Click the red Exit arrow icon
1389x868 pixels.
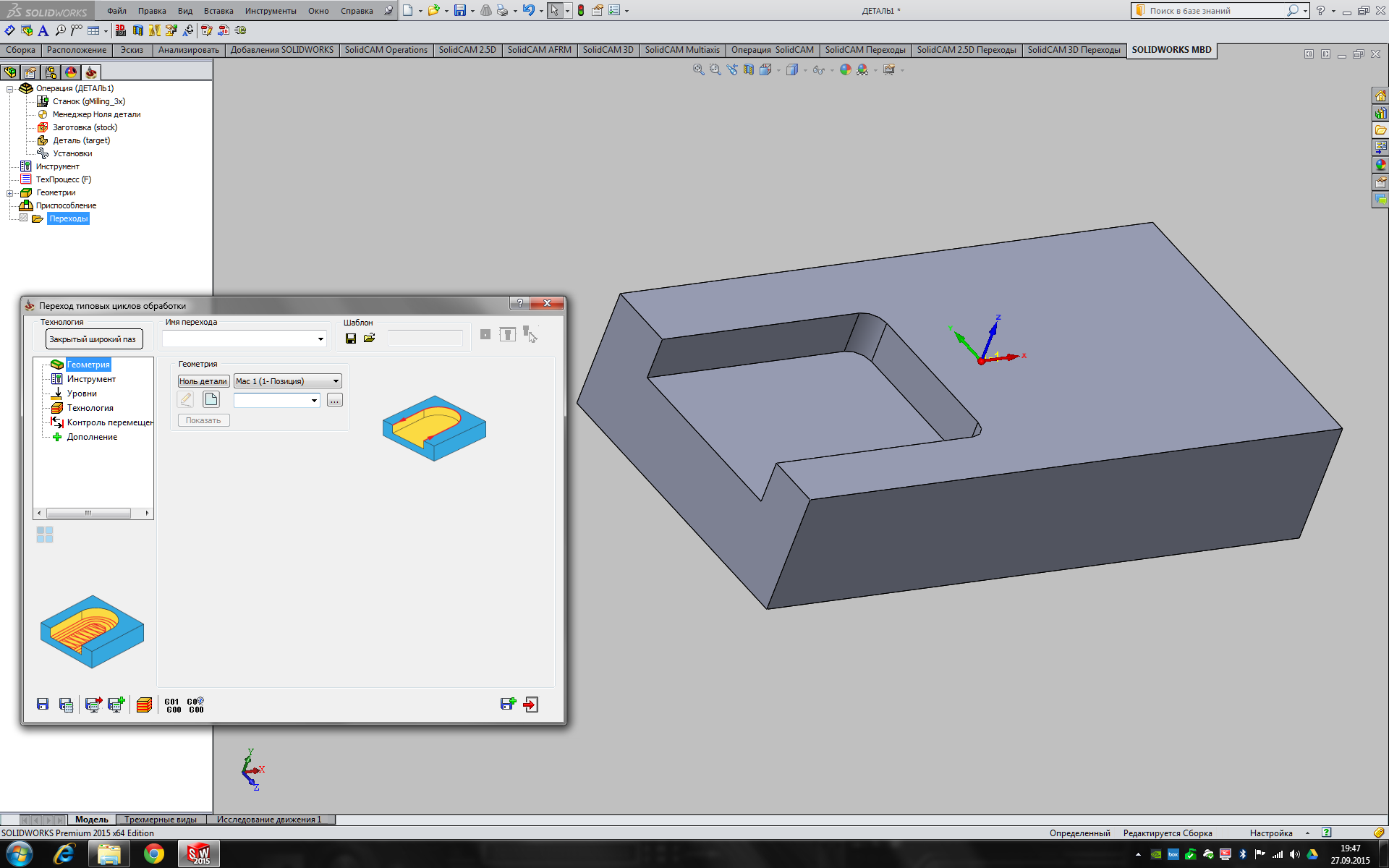pyautogui.click(x=531, y=705)
